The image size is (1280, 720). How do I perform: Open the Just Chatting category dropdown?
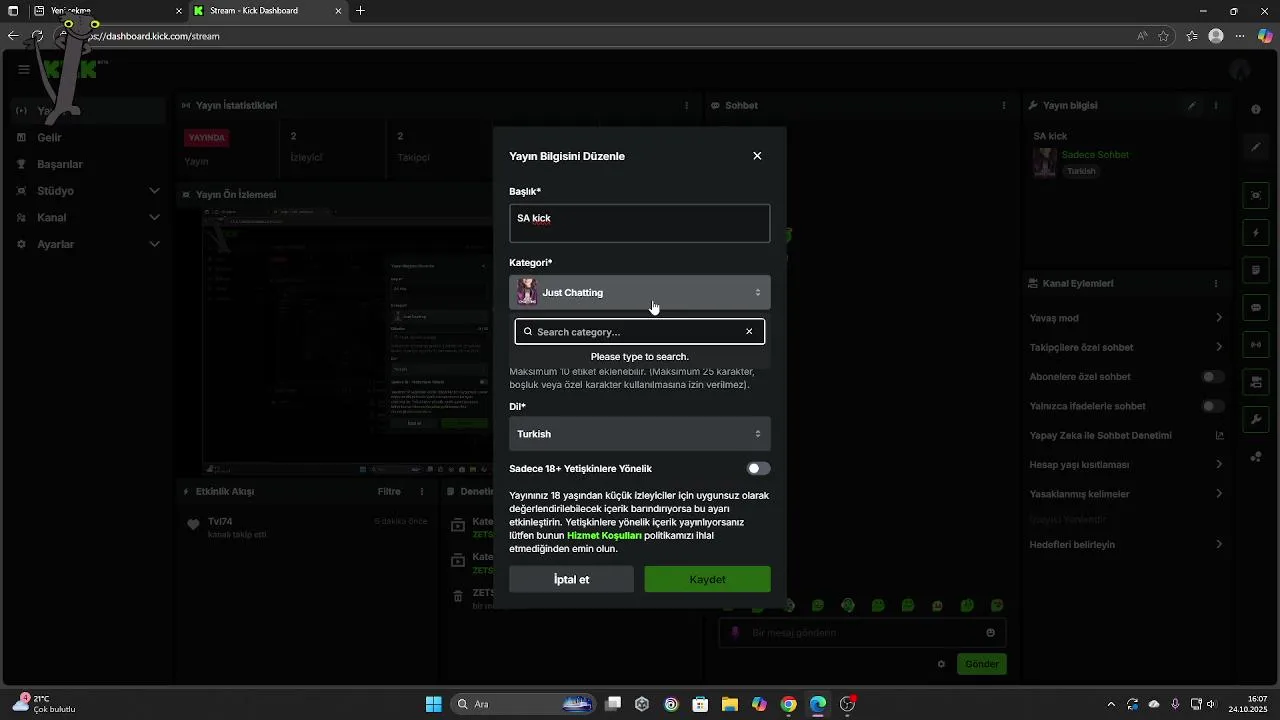640,292
